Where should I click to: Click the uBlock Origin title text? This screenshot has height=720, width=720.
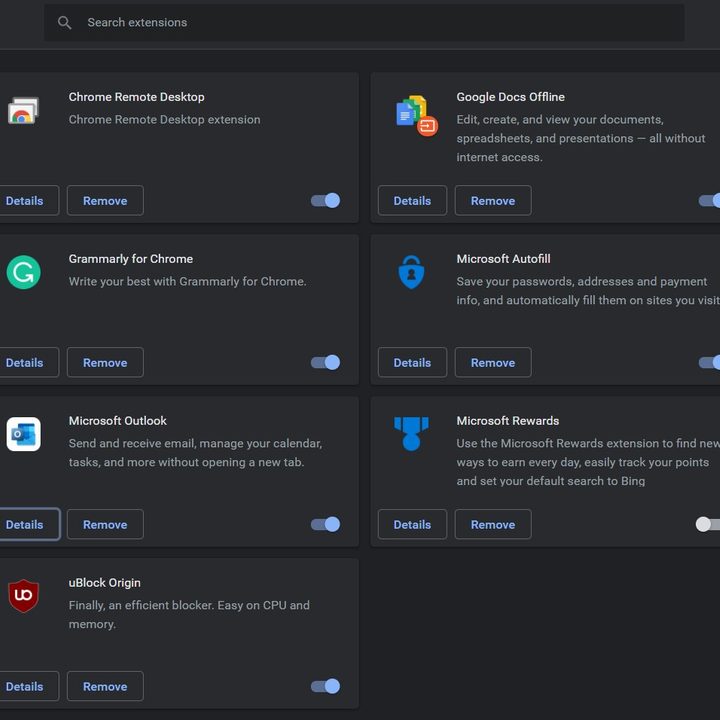pos(104,583)
